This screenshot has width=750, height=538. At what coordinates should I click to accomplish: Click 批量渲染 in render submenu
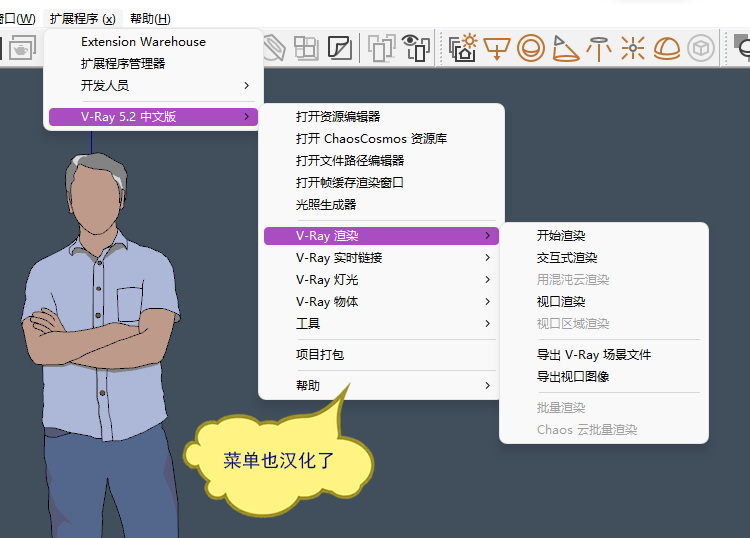[x=604, y=408]
